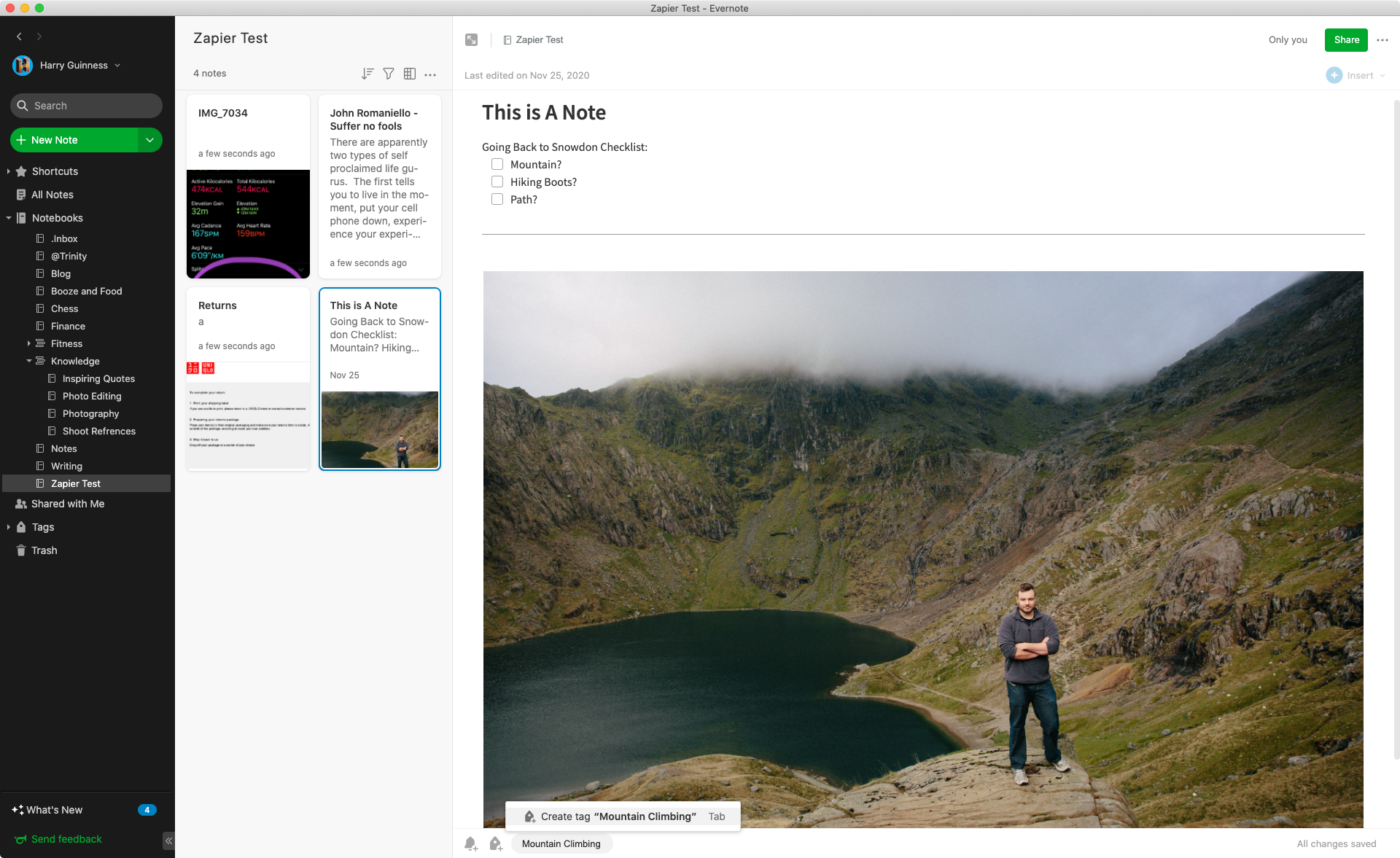Click the Share button on current note
The image size is (1400, 858).
pyautogui.click(x=1345, y=39)
